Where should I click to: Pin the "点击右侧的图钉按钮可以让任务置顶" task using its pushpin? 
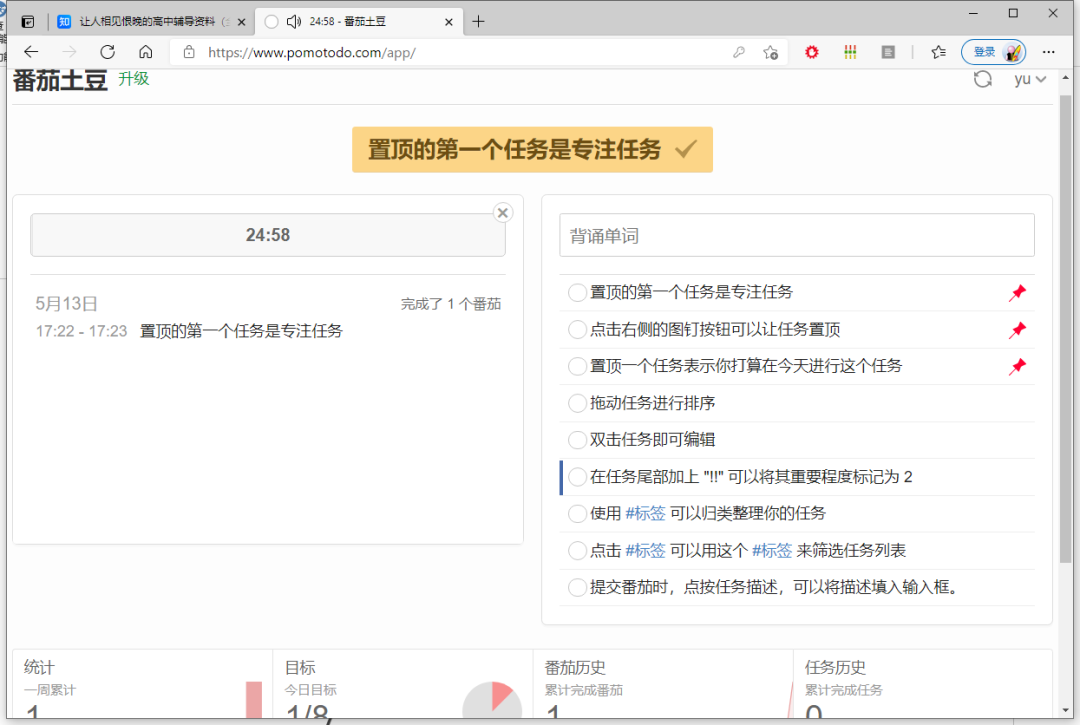point(1017,330)
